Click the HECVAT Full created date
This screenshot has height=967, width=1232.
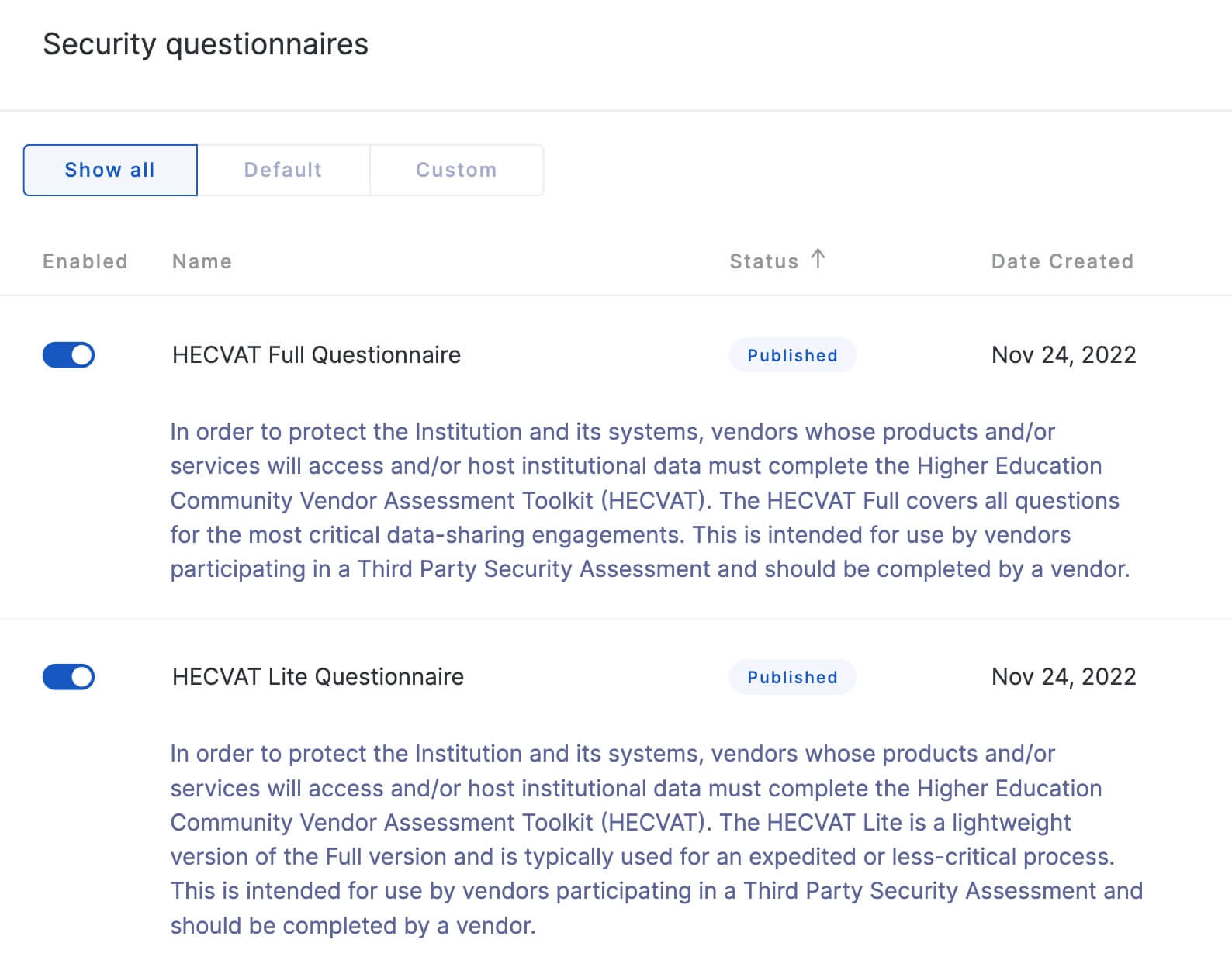coord(1064,355)
